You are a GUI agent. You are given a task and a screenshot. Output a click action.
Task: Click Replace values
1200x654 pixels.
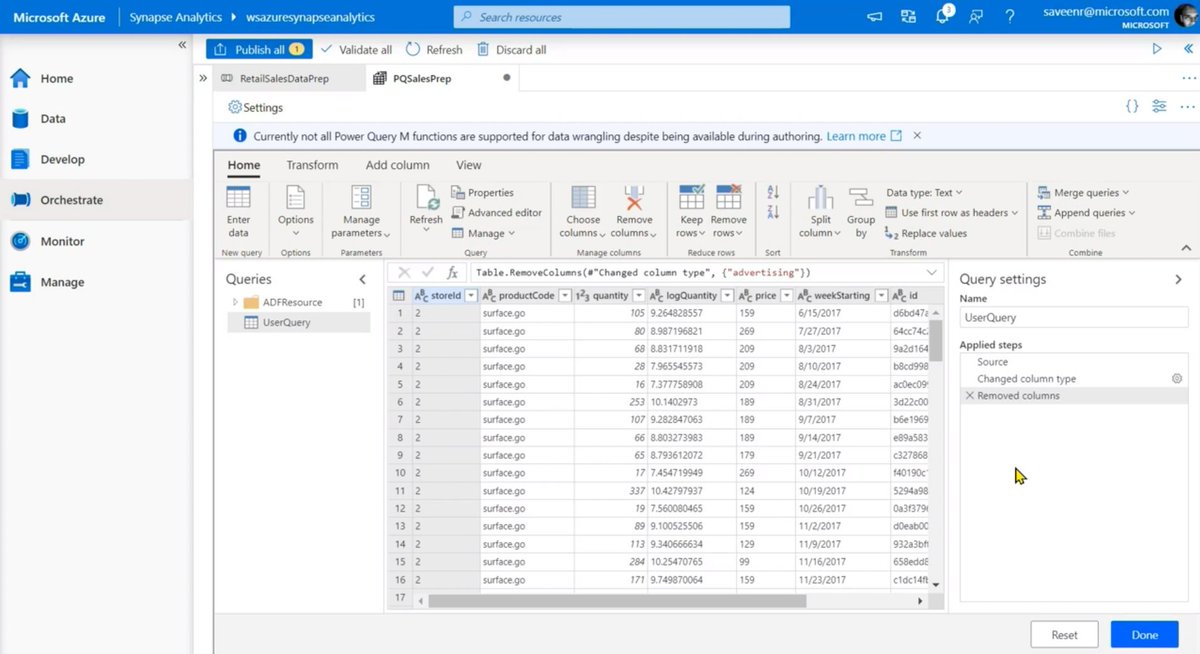point(927,233)
